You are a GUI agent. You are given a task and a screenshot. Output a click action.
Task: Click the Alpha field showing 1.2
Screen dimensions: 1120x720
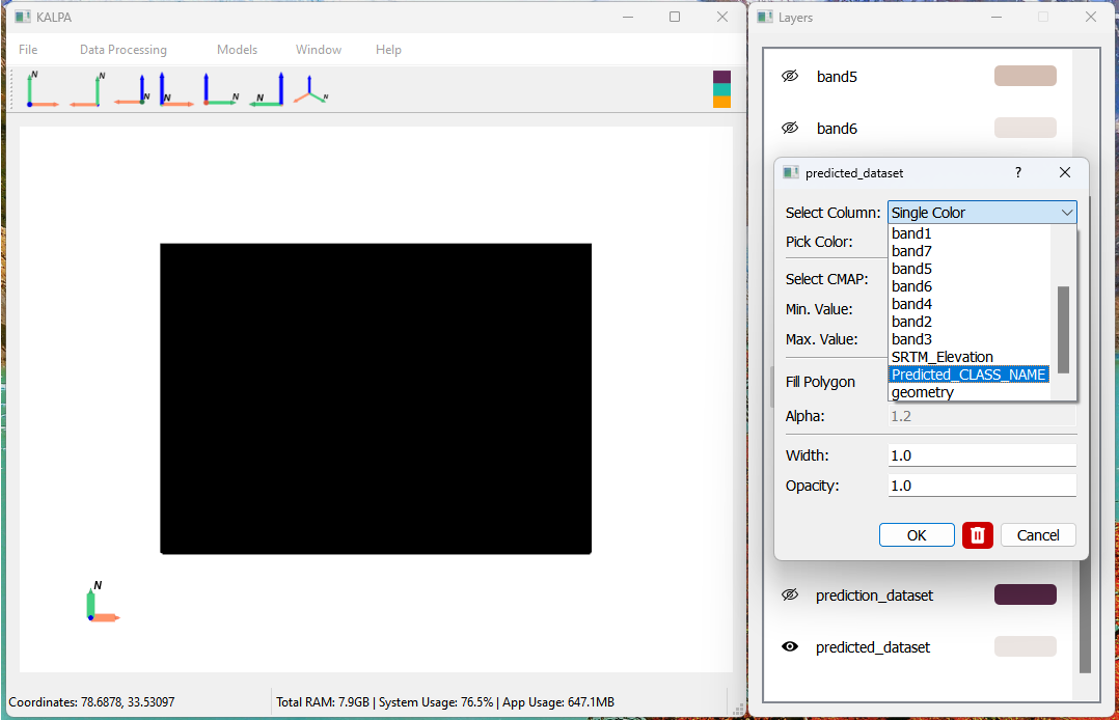[982, 416]
